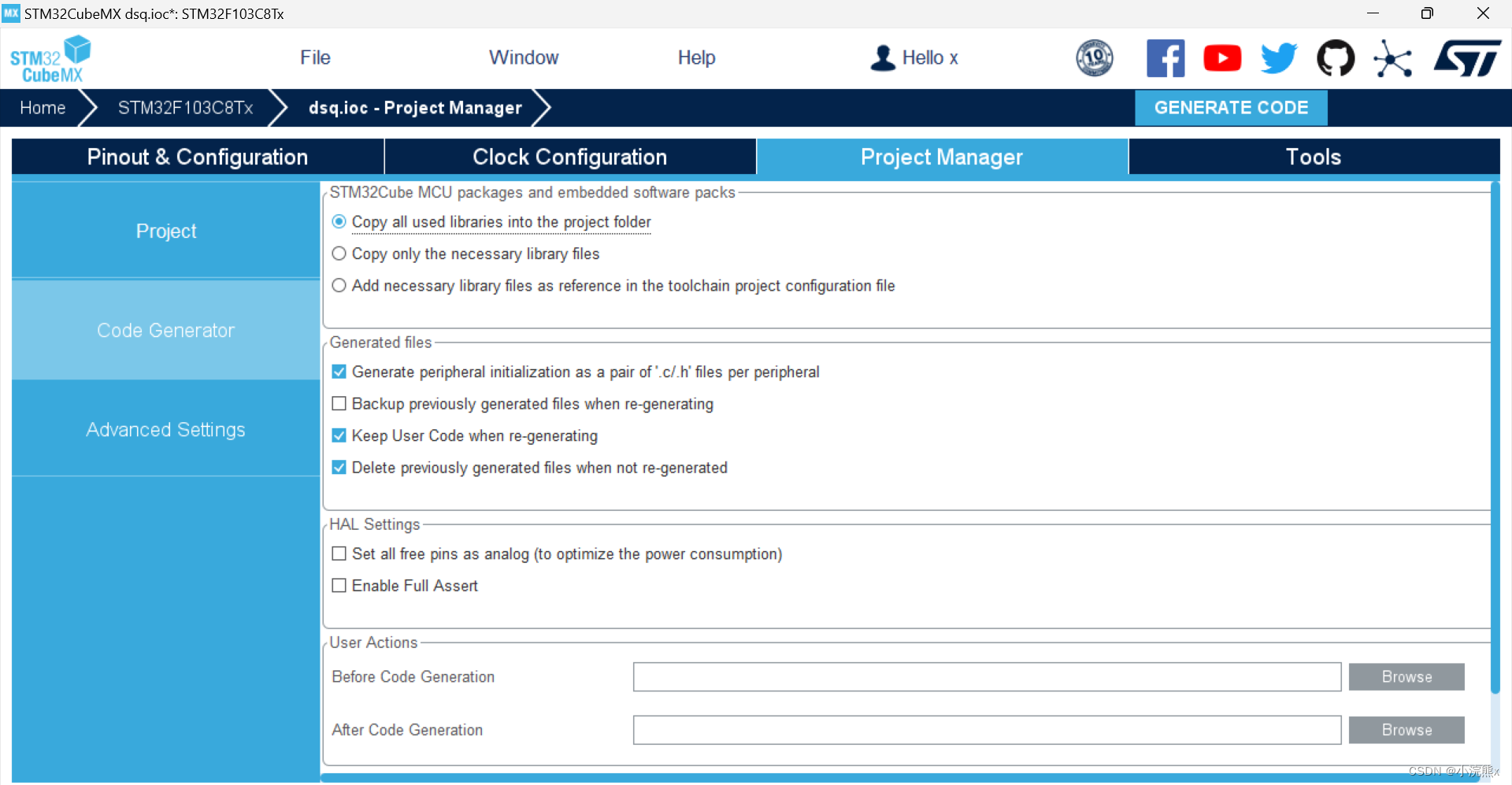The image size is (1512, 785).
Task: Click the user account icon next to Hello x
Action: (883, 57)
